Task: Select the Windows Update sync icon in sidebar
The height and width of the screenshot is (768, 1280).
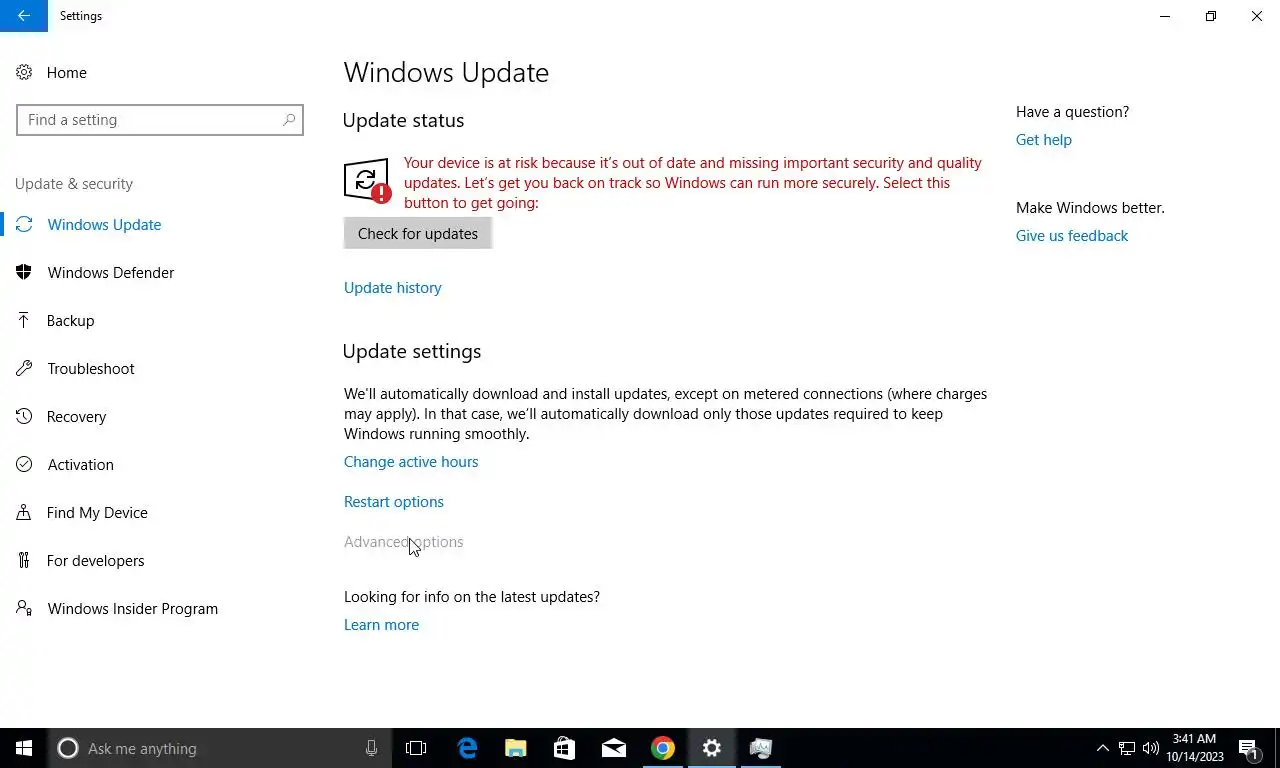Action: [x=24, y=225]
